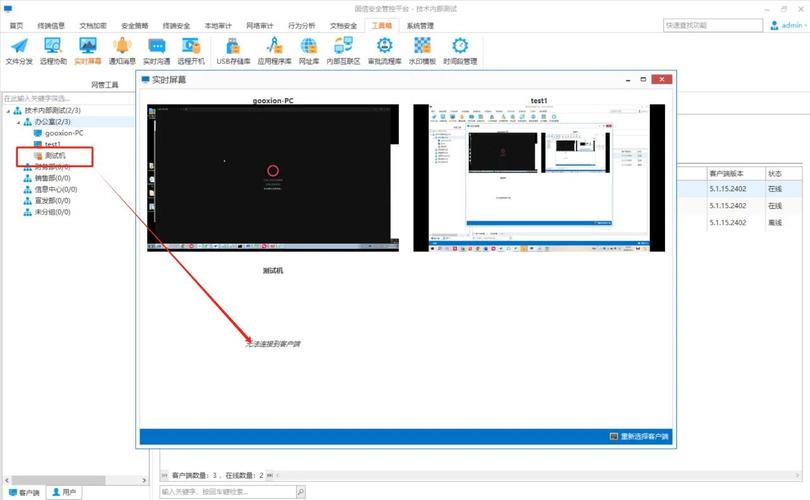
Task: Collapse the 技术内部测试 tree root node
Action: (x=6, y=110)
